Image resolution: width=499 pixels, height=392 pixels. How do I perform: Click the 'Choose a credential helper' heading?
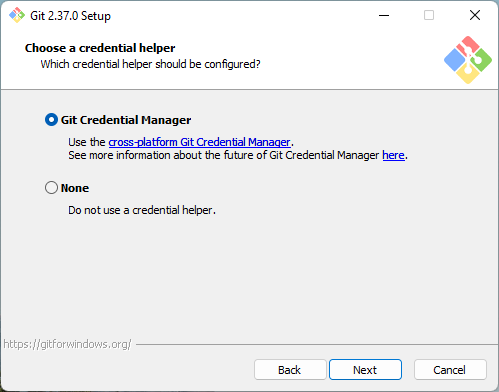click(x=100, y=48)
